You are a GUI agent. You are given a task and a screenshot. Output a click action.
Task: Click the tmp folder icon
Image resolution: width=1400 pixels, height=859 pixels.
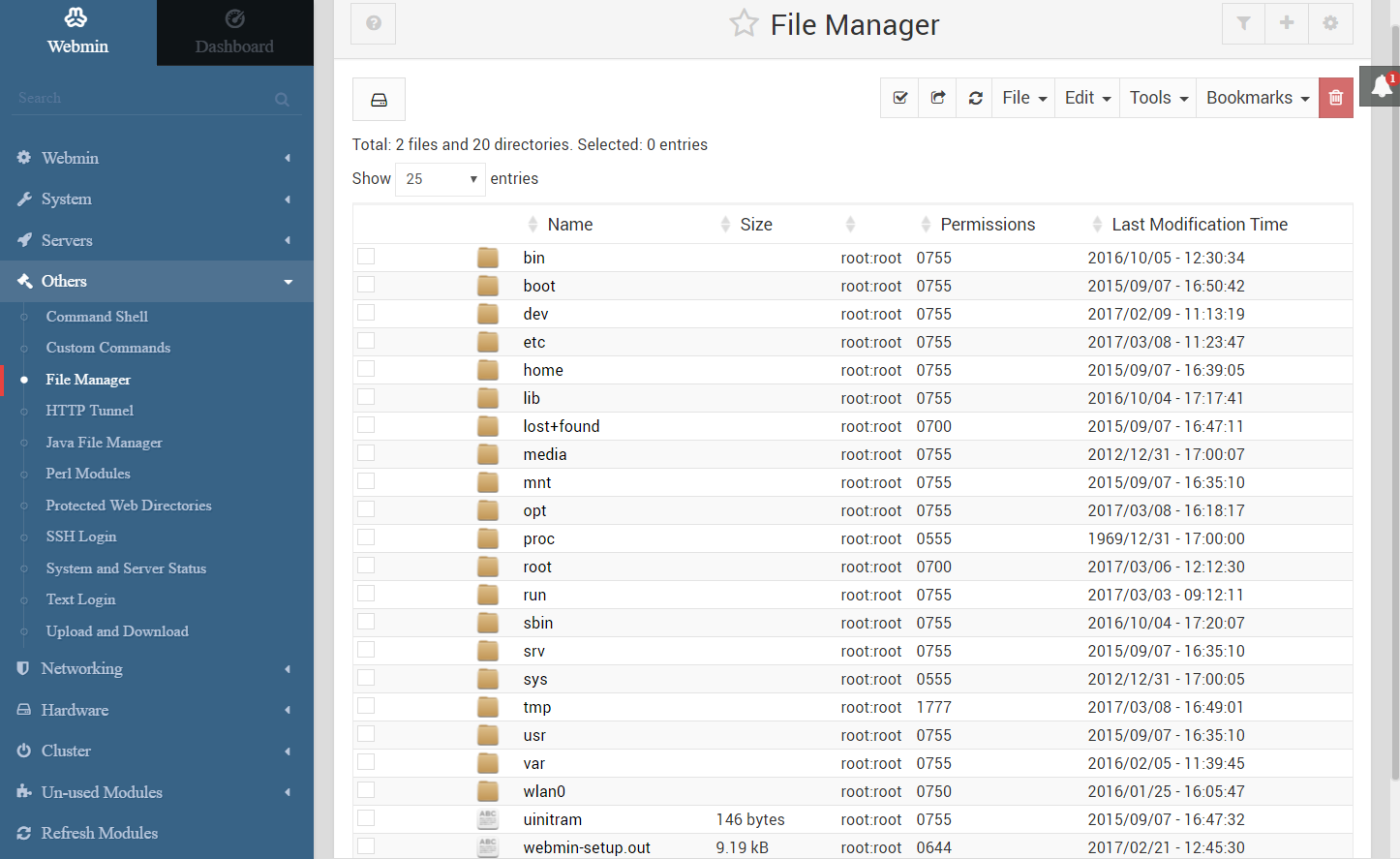point(488,707)
